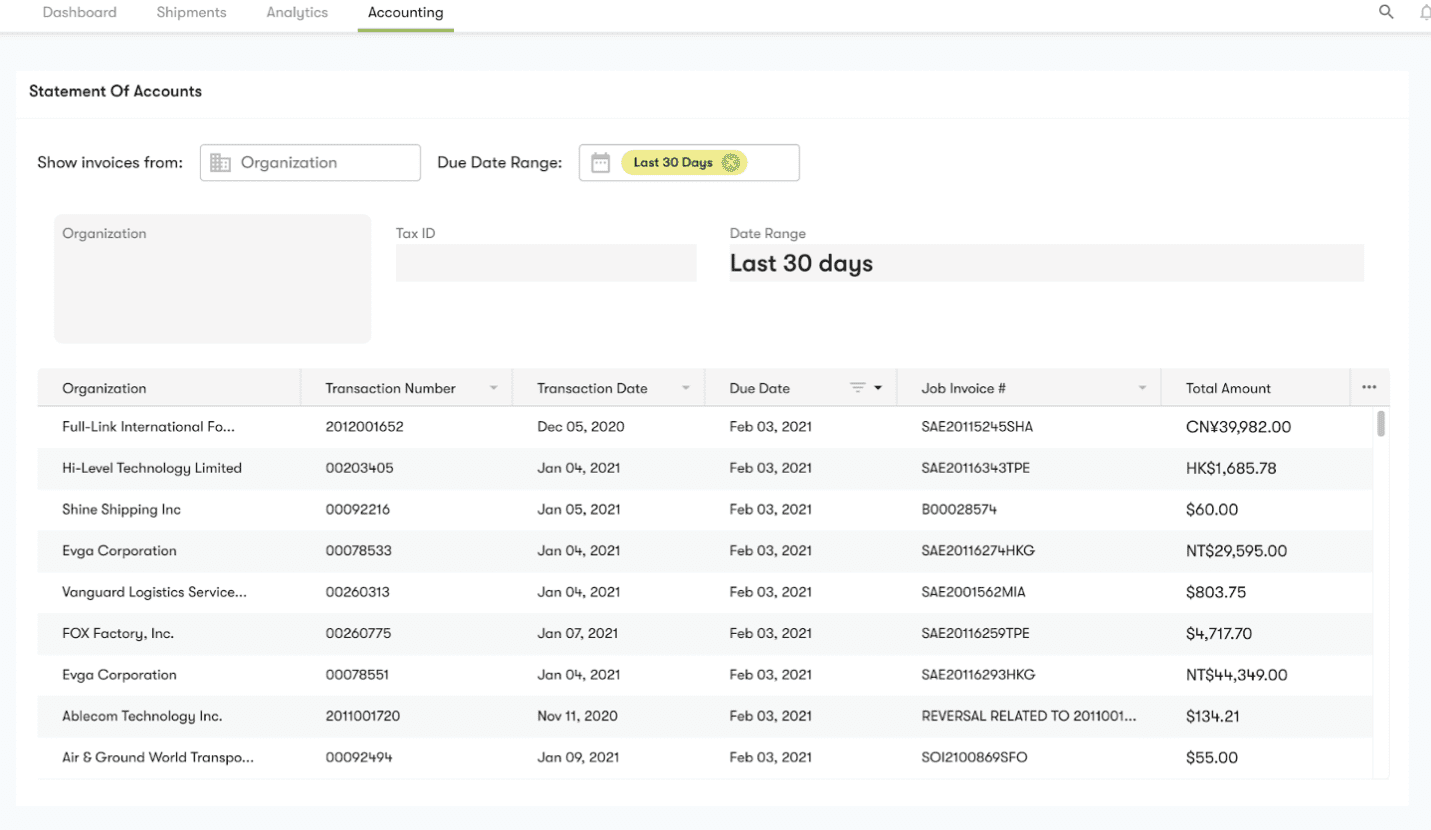This screenshot has width=1431, height=830.
Task: Click the filter lines icon on Due Date
Action: [x=857, y=388]
